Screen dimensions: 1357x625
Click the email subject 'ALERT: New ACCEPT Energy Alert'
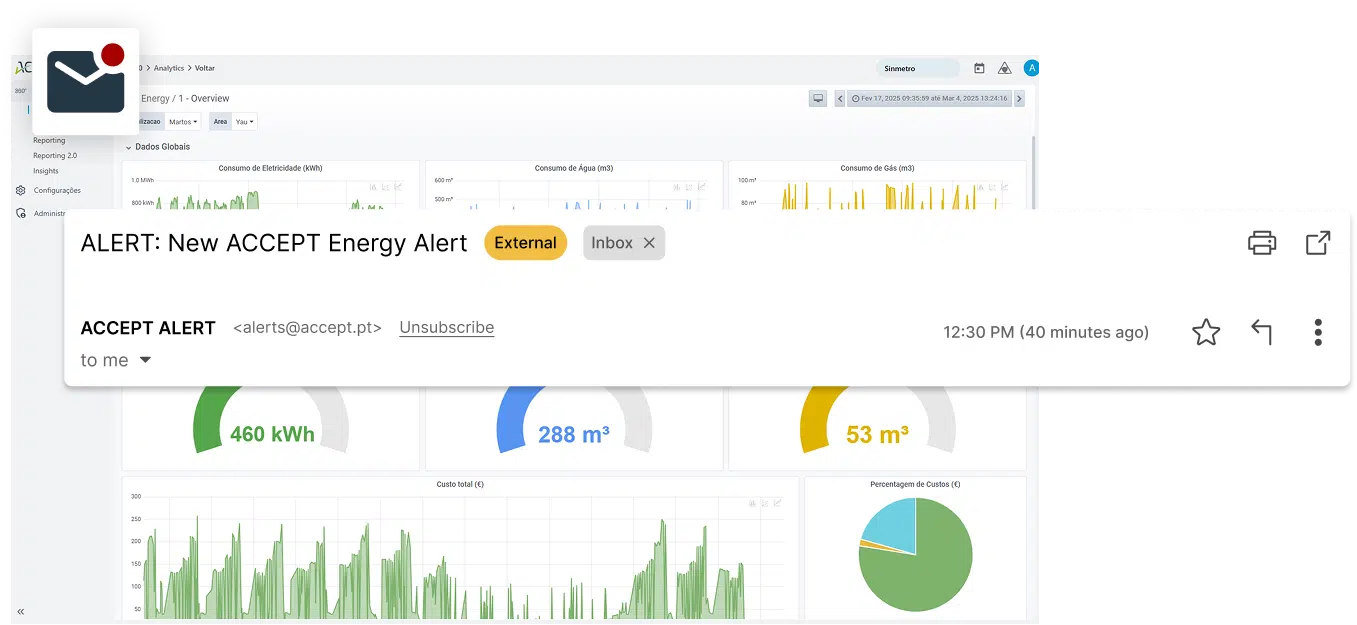coord(274,243)
